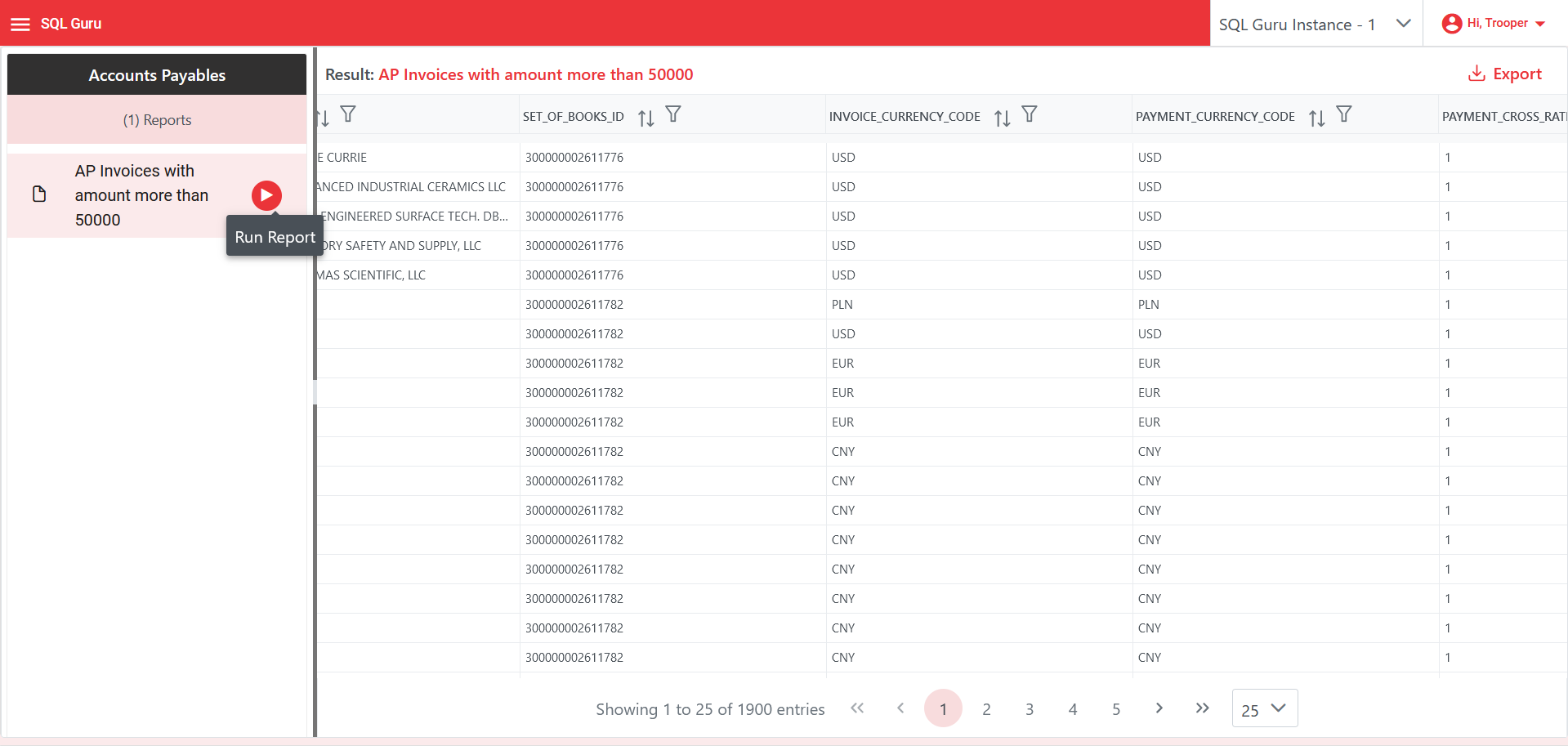
Task: Filter the partially visible vendor name column
Action: (348, 114)
